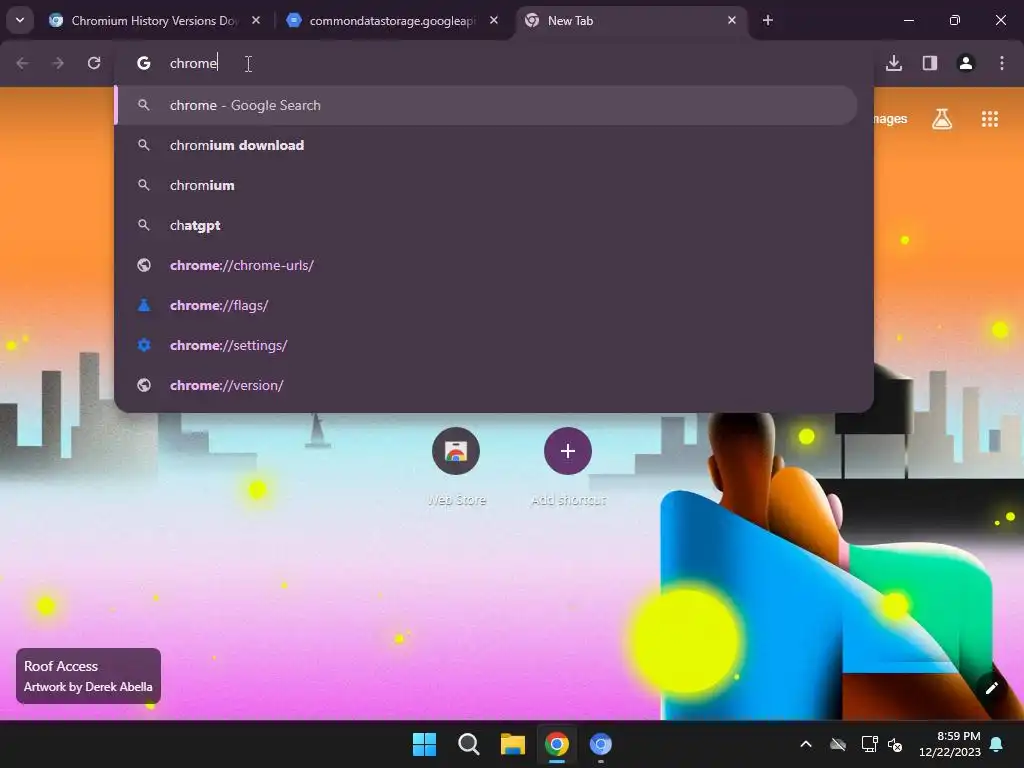This screenshot has width=1024, height=768.
Task: Open the profile avatar menu
Action: coord(966,63)
